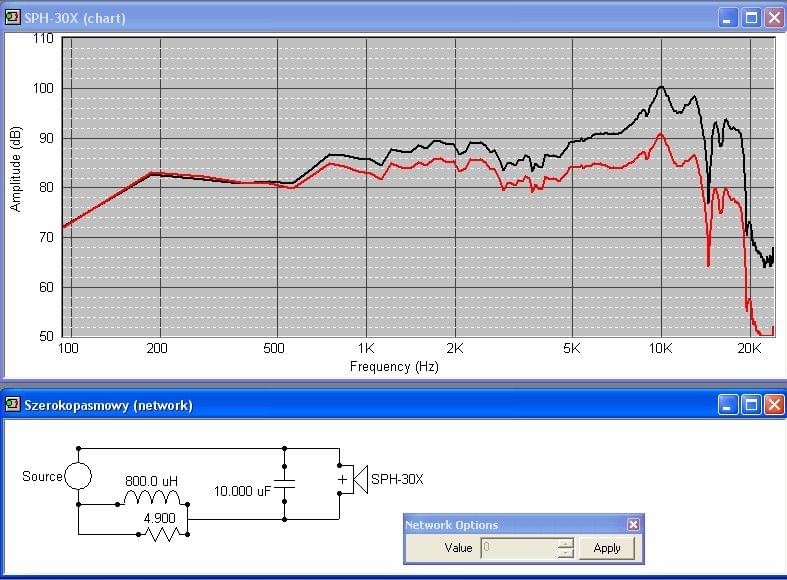Select the 10.000 uF capacitor component
Viewport: 787px width, 580px height.
tap(285, 484)
